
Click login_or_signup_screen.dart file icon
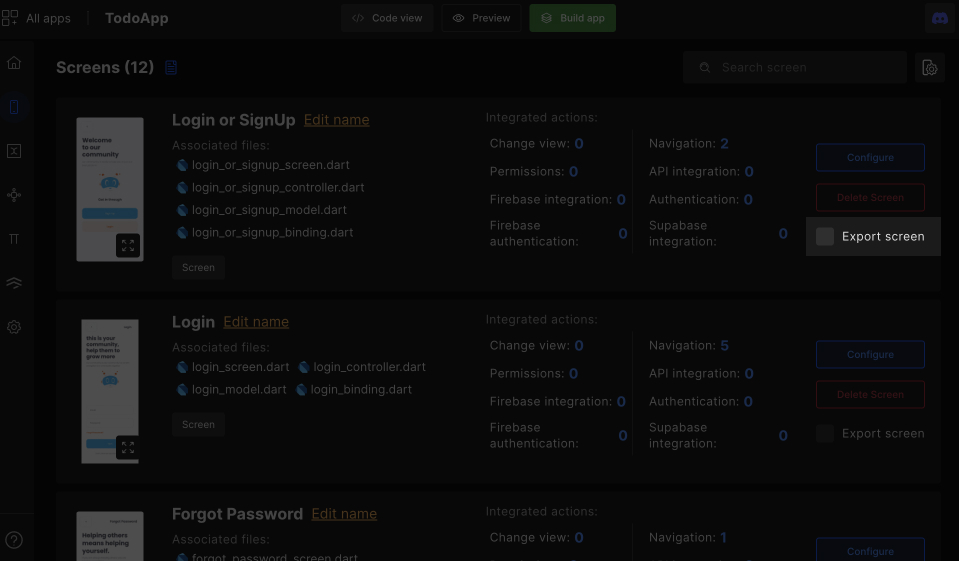pos(182,165)
